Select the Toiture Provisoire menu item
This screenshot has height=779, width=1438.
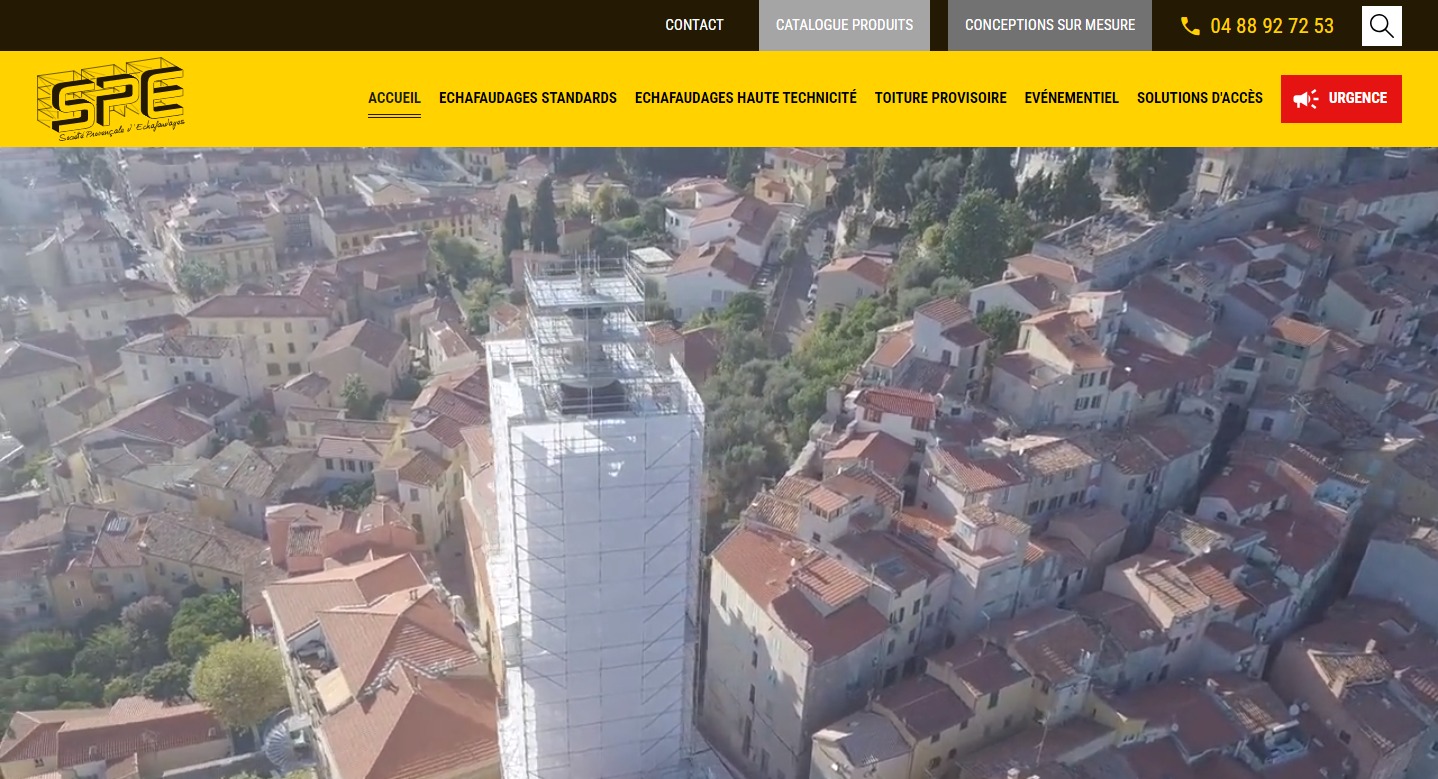point(940,98)
